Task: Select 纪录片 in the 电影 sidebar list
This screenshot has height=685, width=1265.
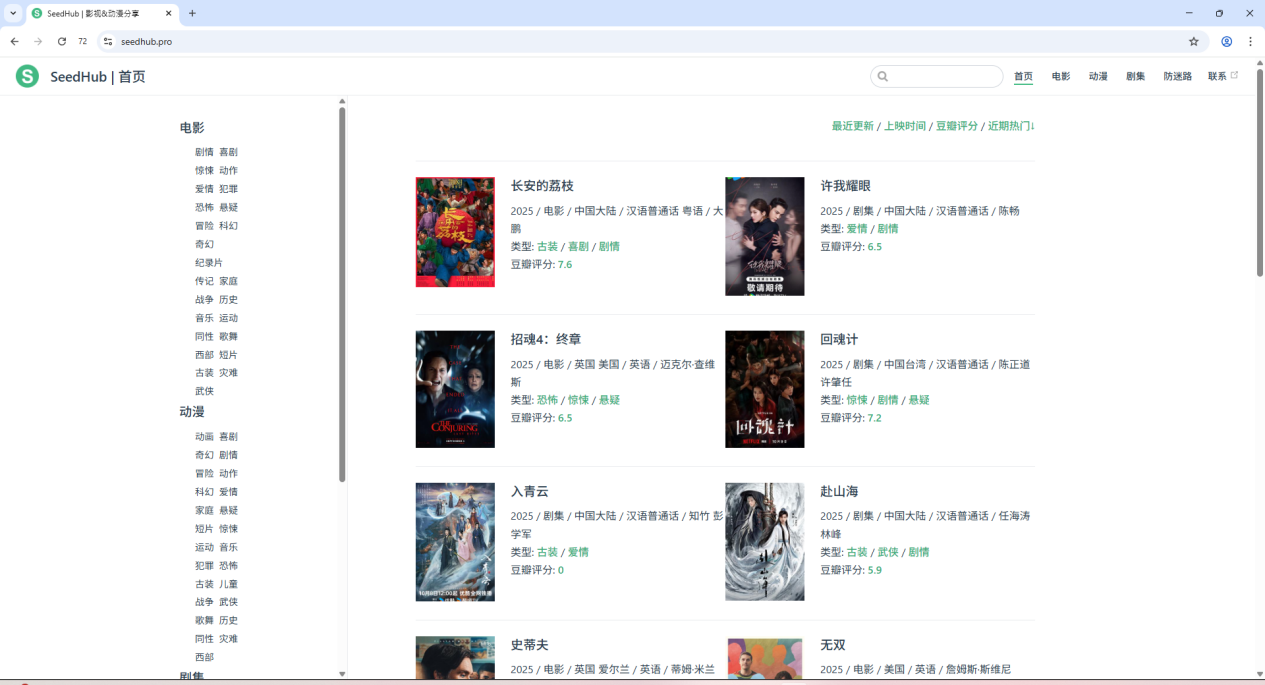Action: tap(209, 262)
